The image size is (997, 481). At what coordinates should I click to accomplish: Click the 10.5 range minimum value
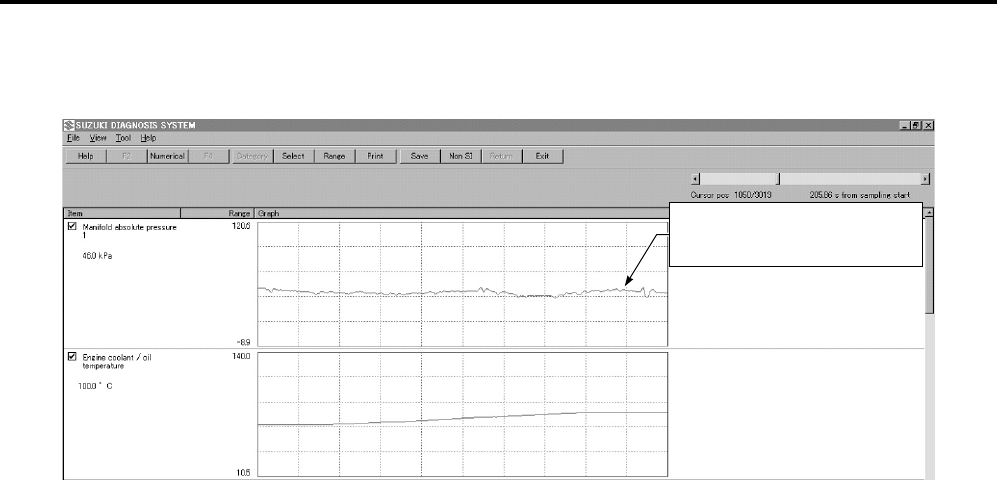244,473
